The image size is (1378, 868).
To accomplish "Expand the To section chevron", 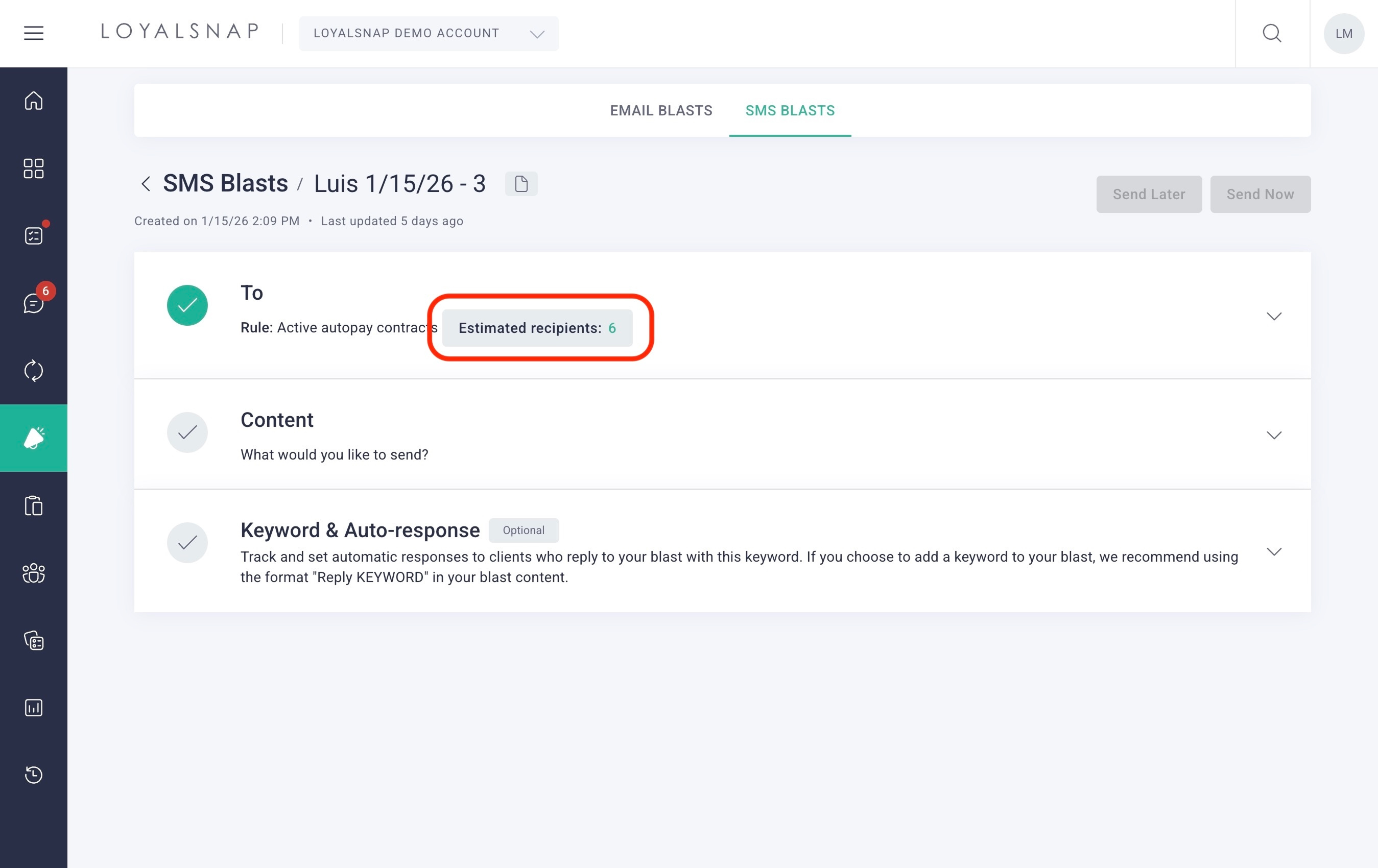I will pyautogui.click(x=1273, y=316).
